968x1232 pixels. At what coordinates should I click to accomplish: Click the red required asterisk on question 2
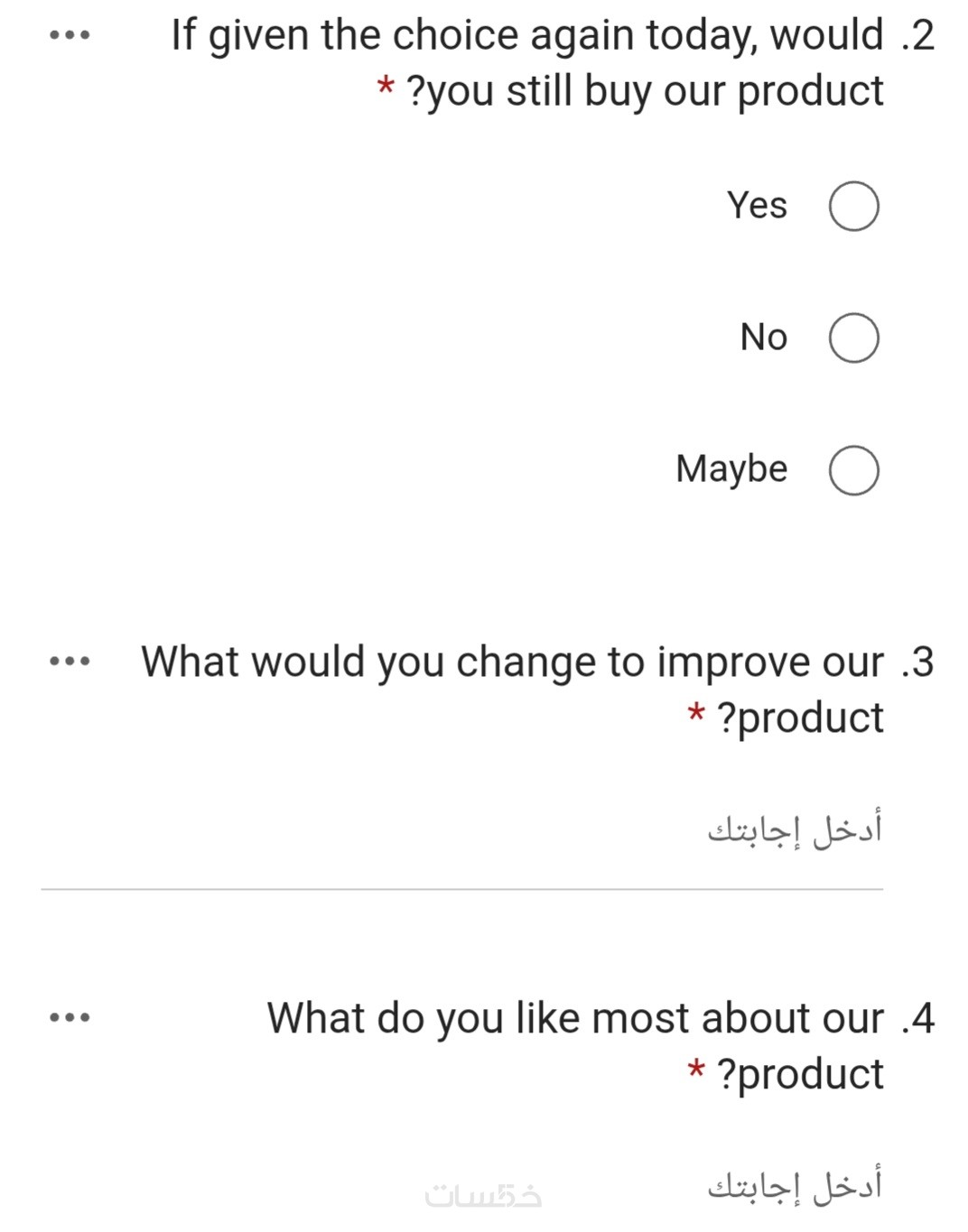[386, 88]
